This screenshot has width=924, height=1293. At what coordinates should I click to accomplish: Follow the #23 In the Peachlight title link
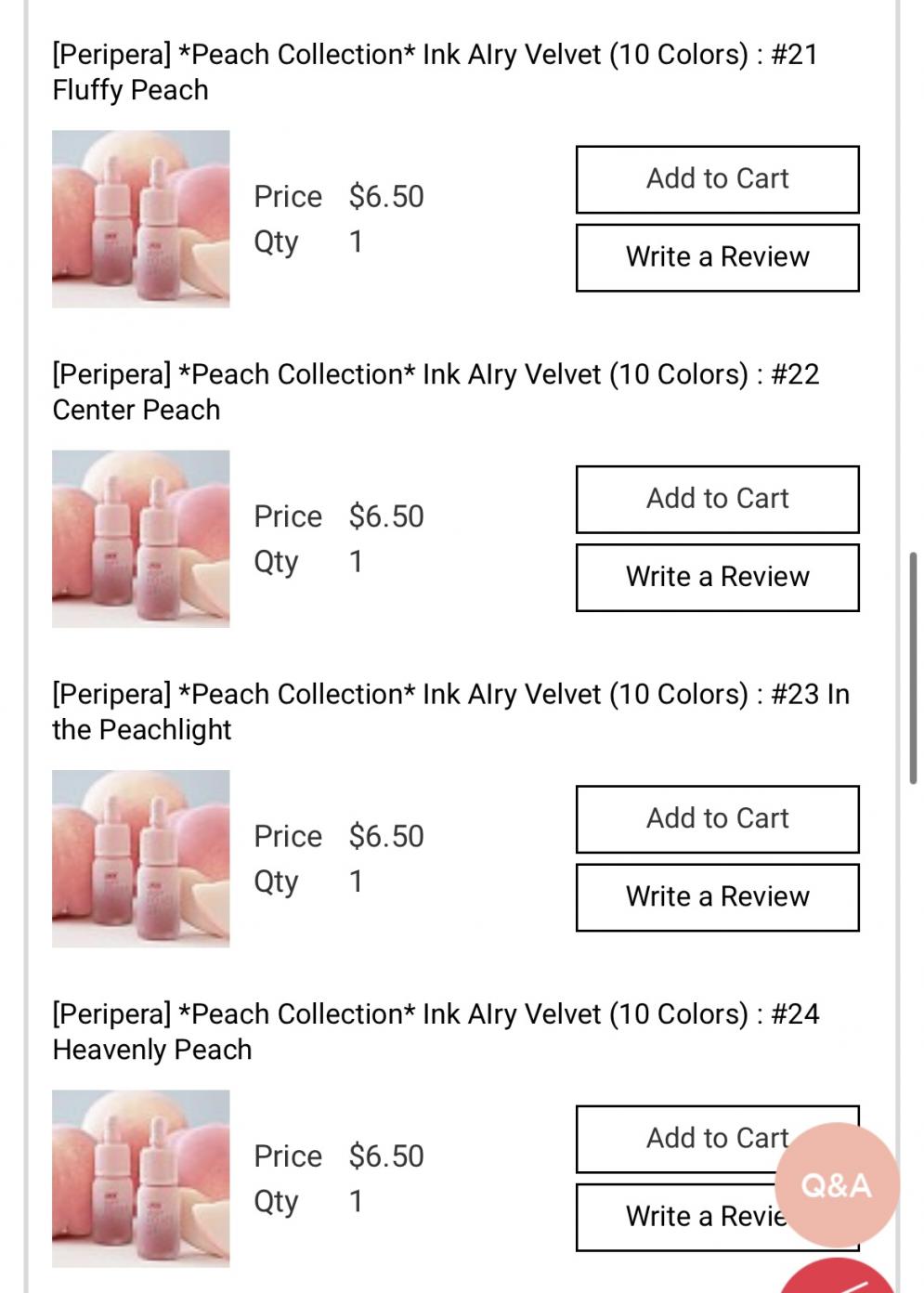[x=449, y=712]
